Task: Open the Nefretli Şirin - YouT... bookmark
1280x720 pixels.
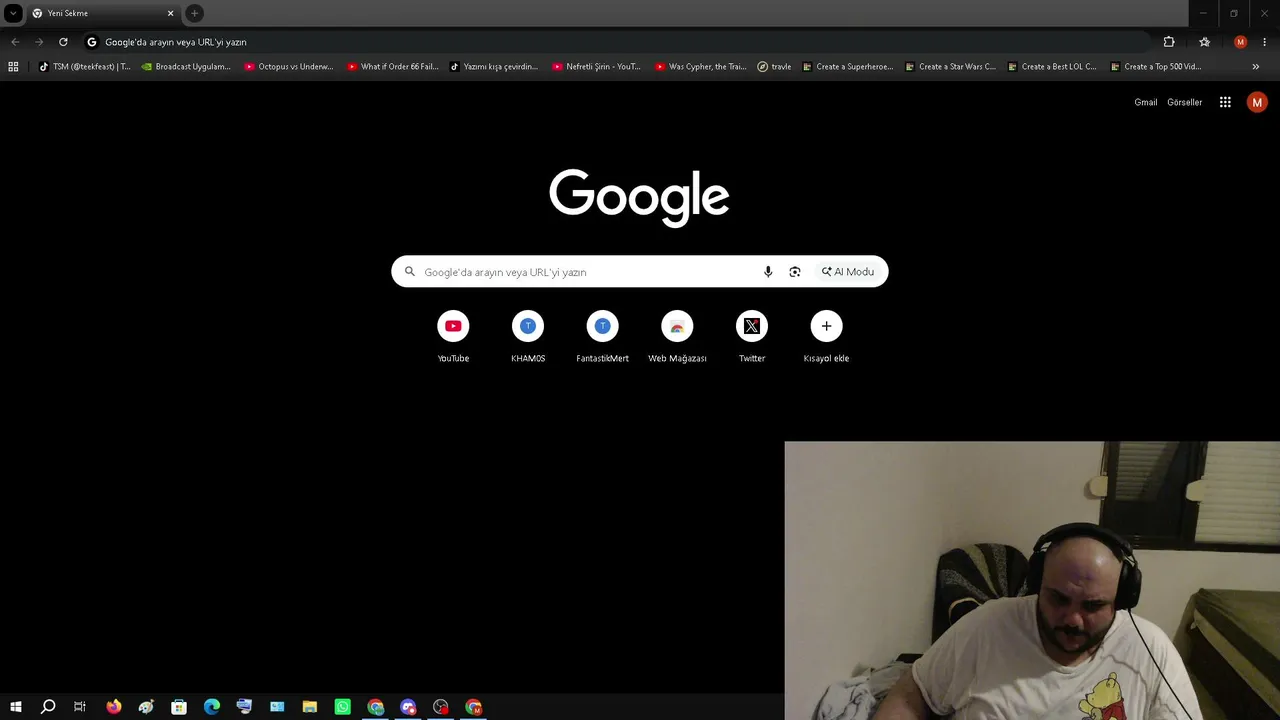Action: pos(597,67)
